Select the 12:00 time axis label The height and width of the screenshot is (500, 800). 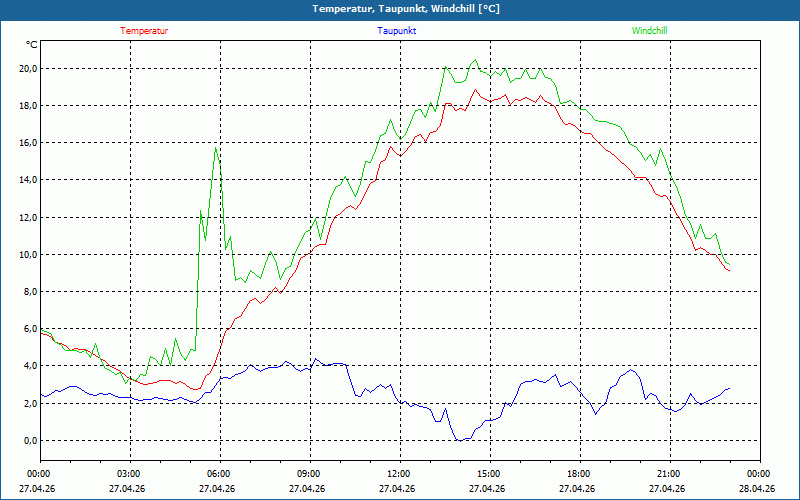pyautogui.click(x=398, y=474)
